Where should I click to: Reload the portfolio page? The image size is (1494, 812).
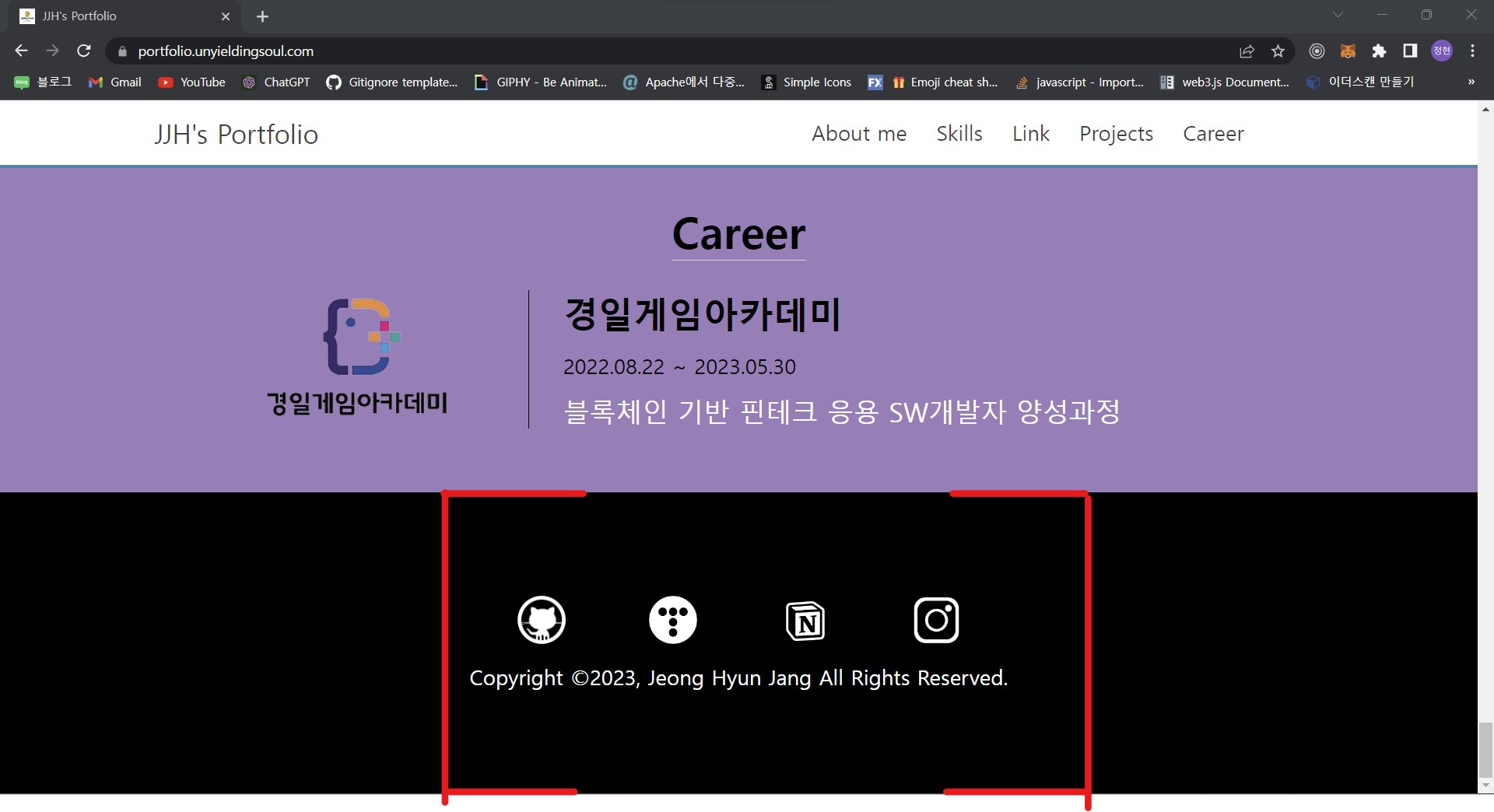coord(84,51)
